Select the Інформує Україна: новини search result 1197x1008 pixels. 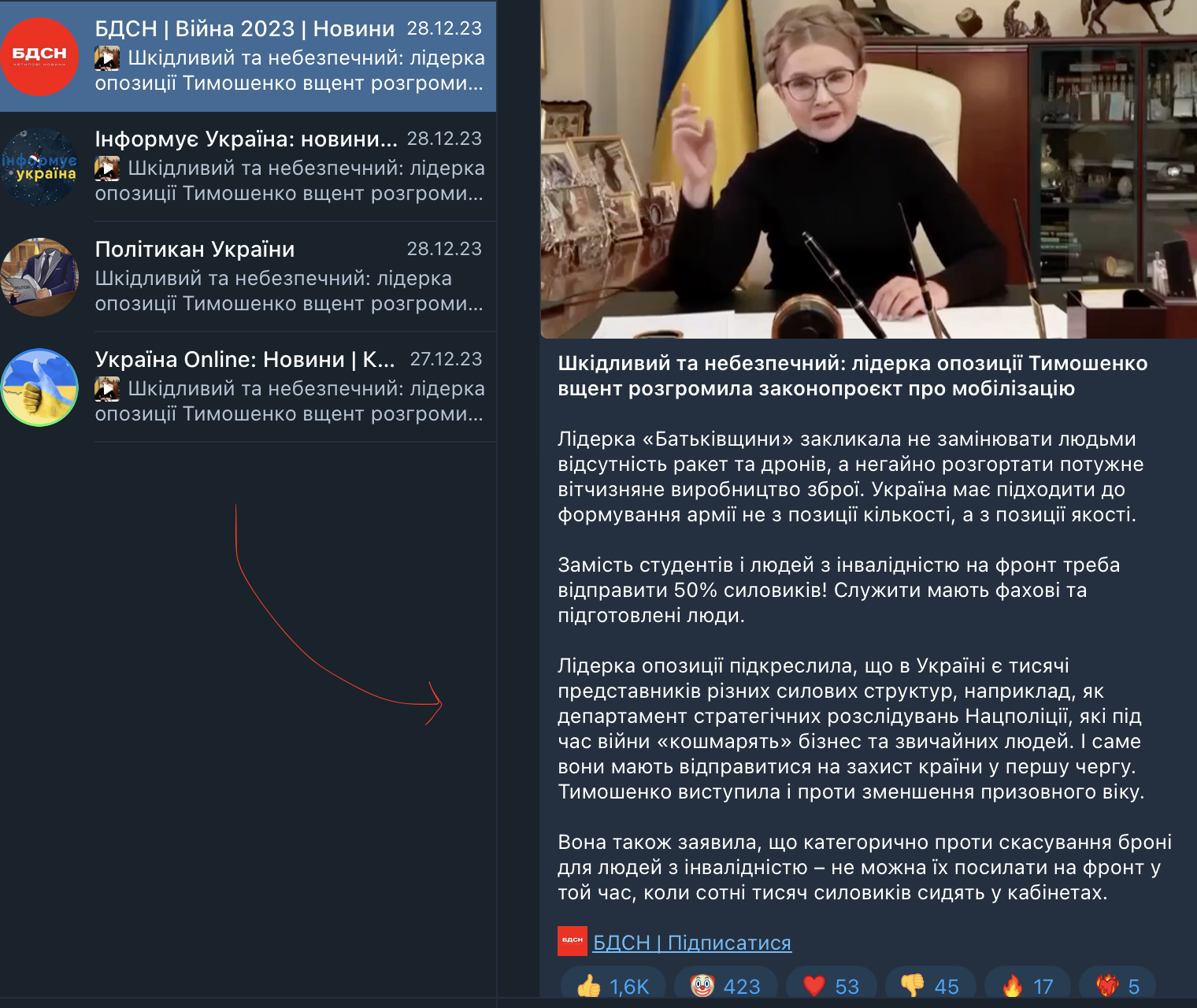[248, 167]
